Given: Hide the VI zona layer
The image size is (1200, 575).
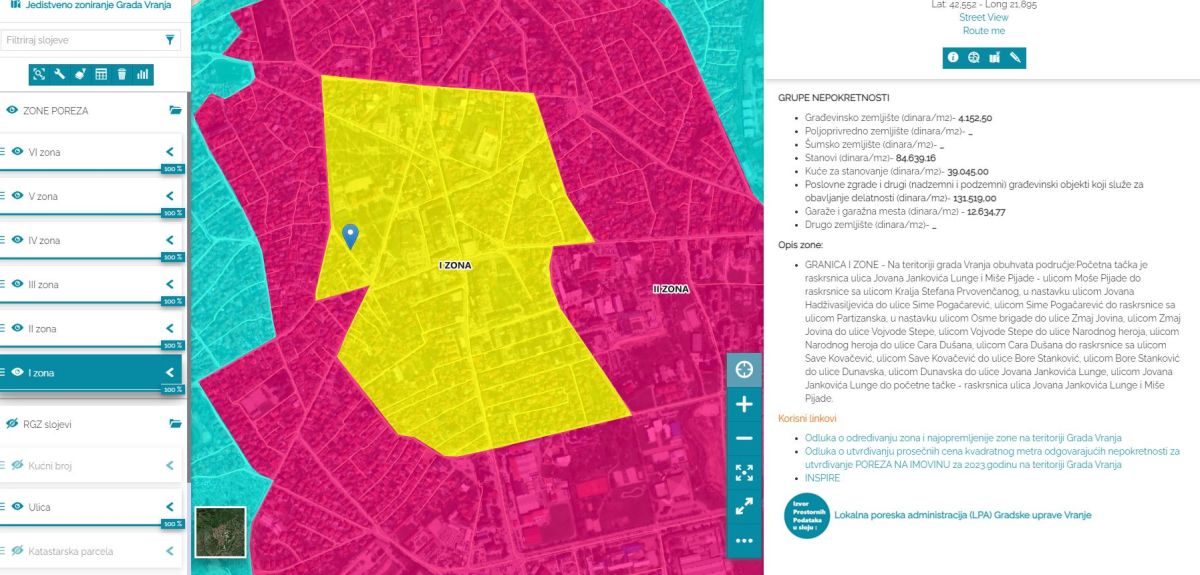Looking at the screenshot, I should [x=17, y=152].
